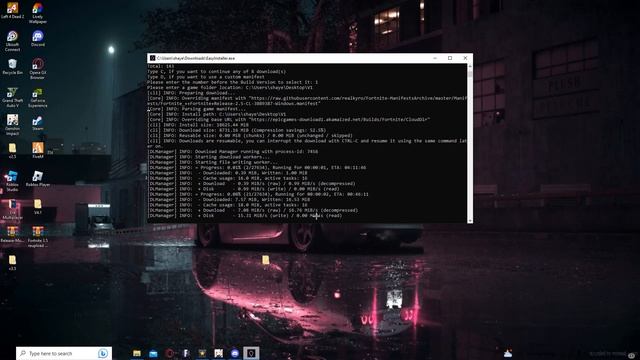Open the Lively Wallpaper desktop icon

(x=38, y=12)
